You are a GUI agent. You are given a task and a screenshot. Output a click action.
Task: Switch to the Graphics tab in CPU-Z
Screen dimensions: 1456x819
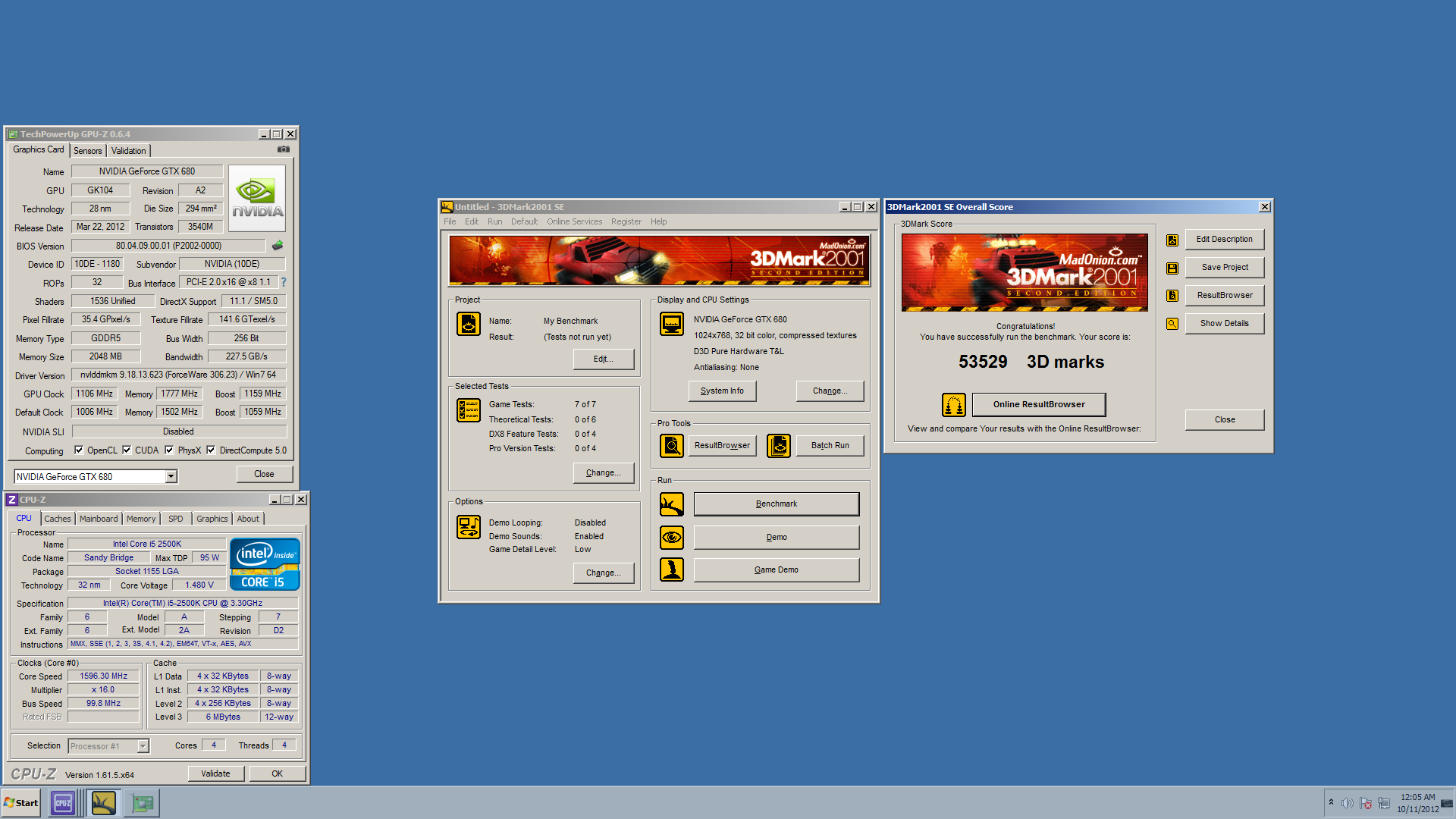pos(212,519)
